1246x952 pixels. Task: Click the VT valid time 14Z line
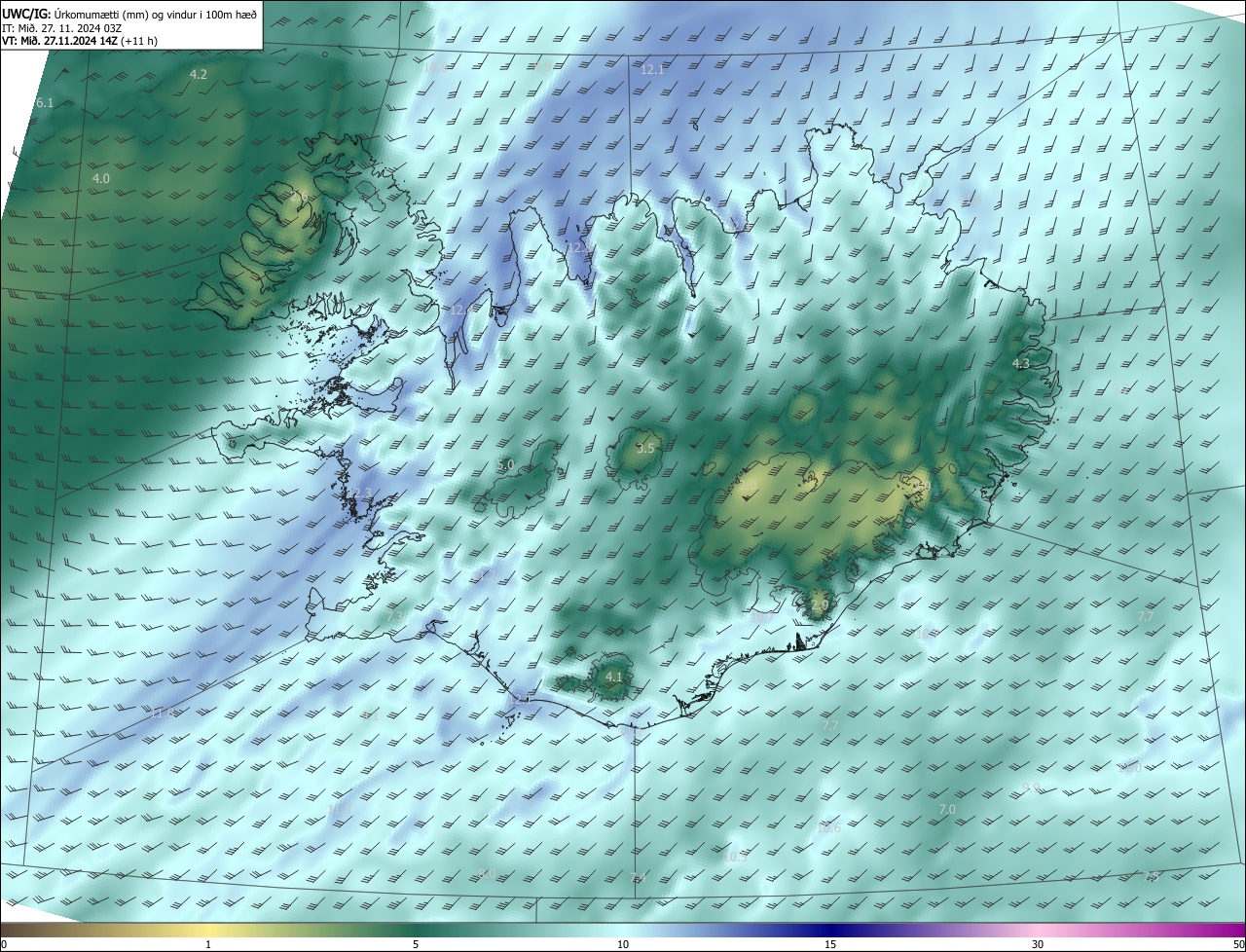80,41
